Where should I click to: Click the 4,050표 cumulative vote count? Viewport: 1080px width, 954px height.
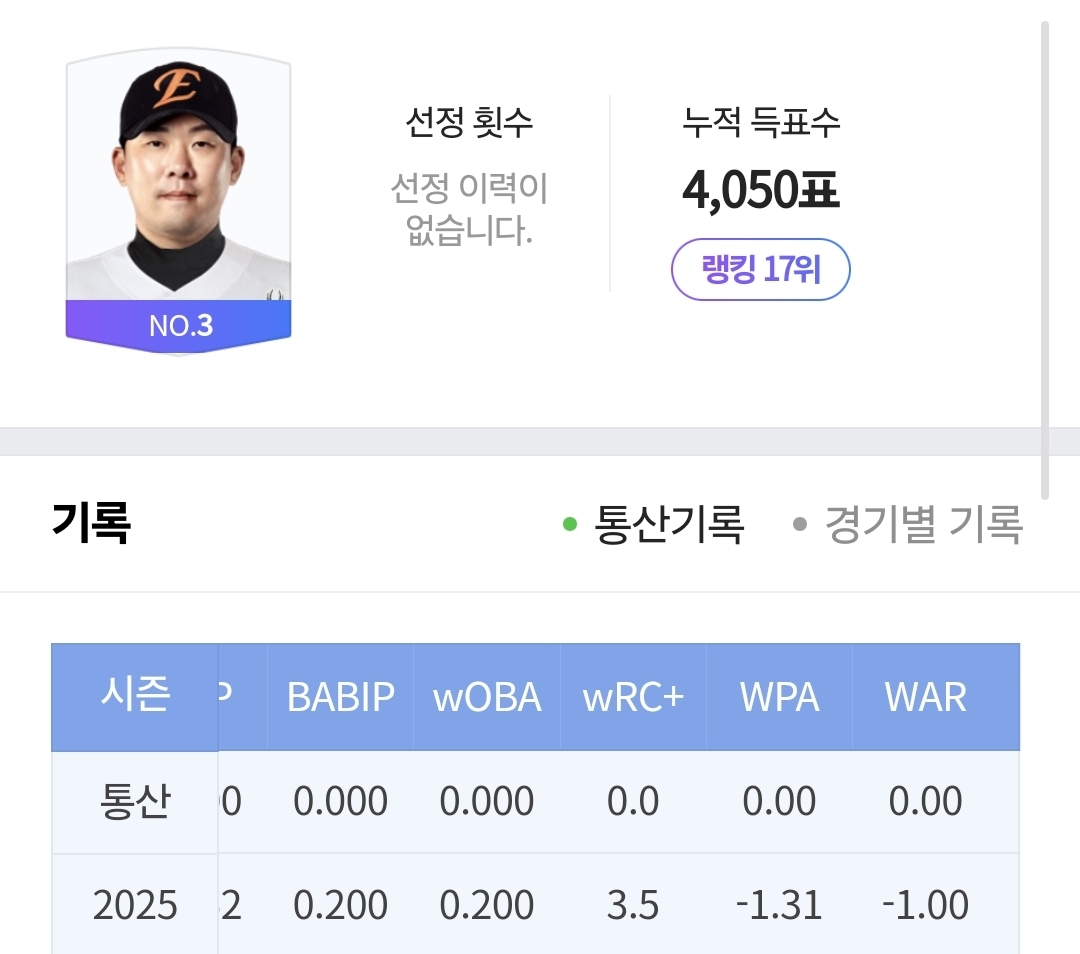tap(760, 190)
